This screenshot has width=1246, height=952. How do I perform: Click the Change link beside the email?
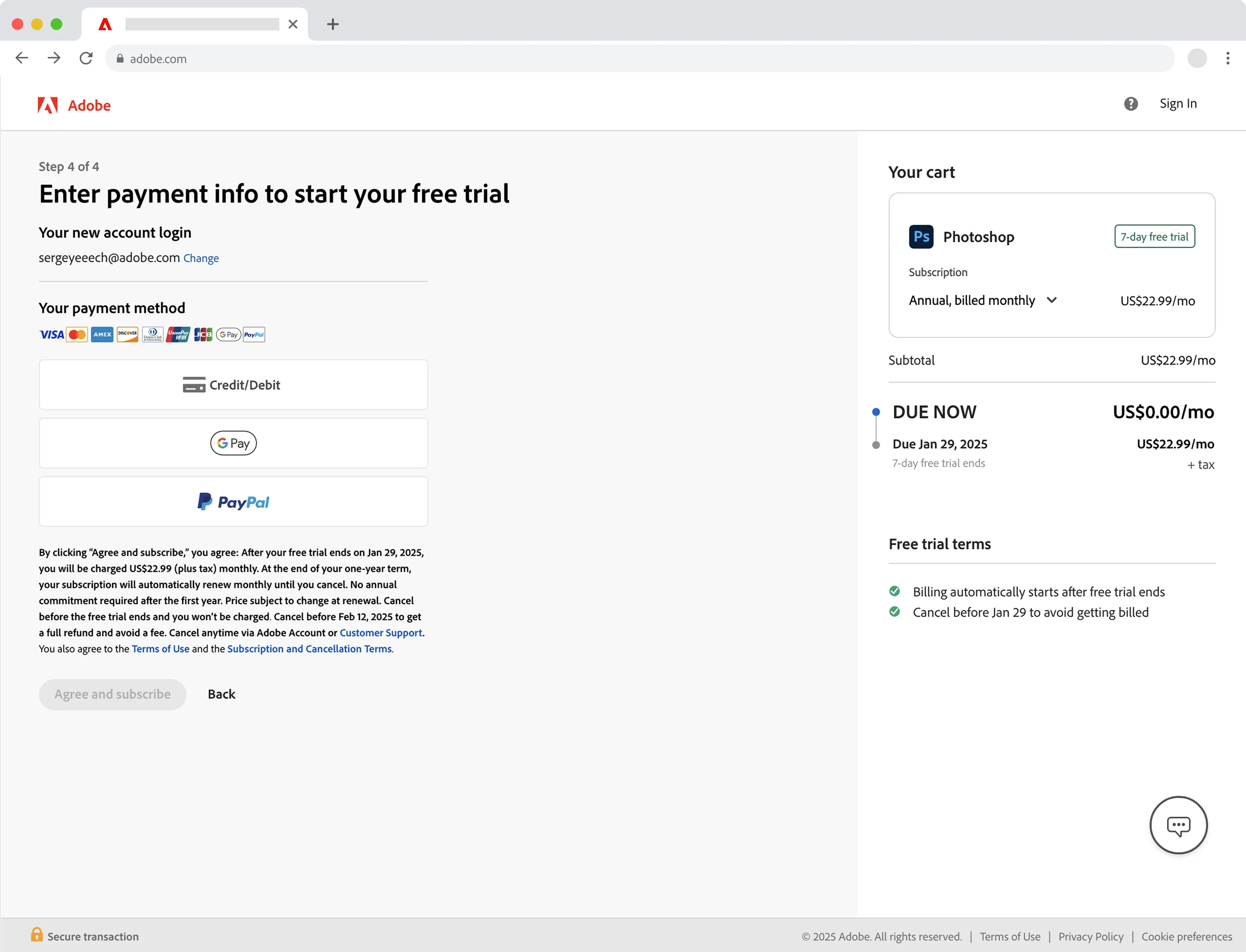[201, 258]
